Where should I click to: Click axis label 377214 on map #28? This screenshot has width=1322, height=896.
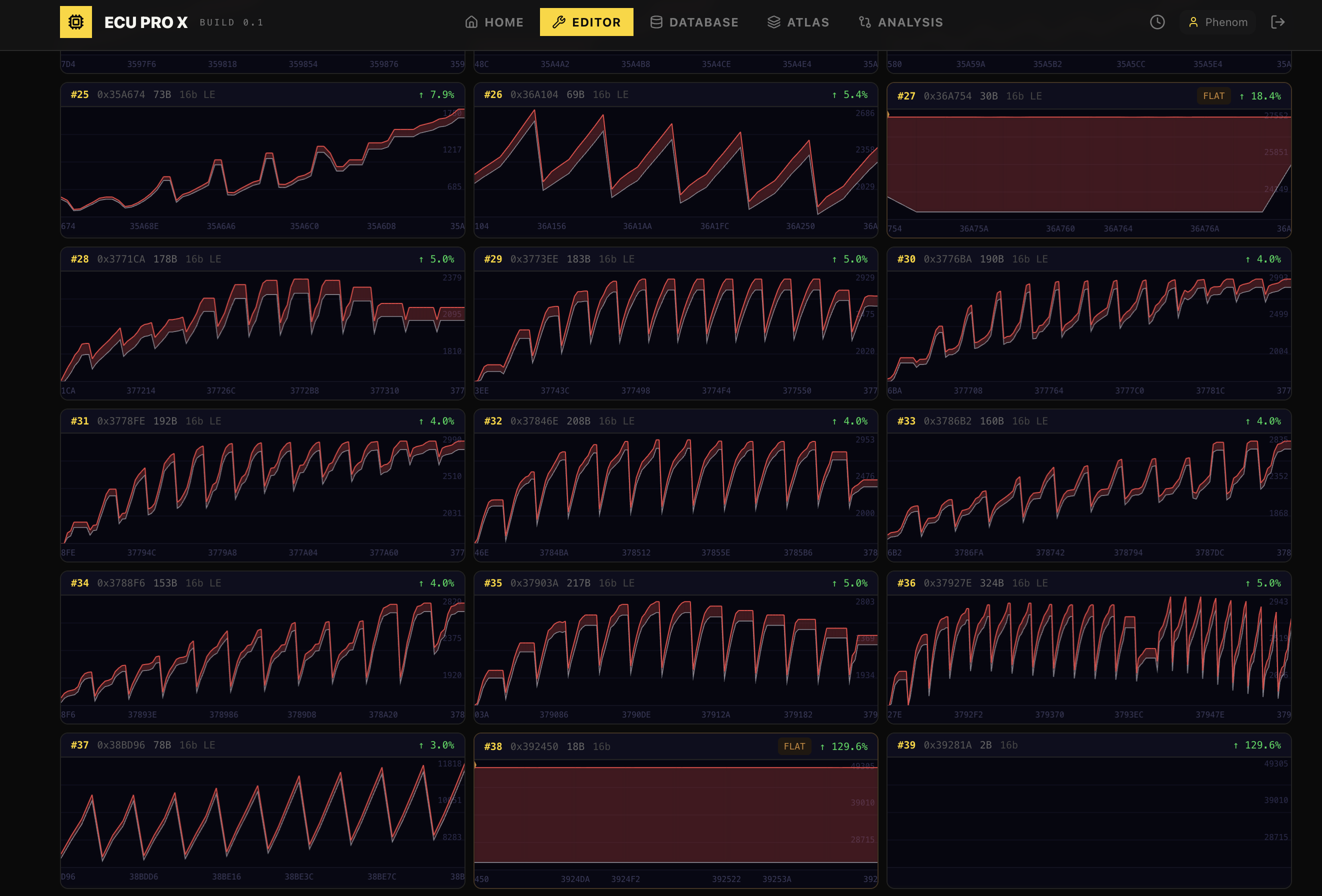click(140, 391)
